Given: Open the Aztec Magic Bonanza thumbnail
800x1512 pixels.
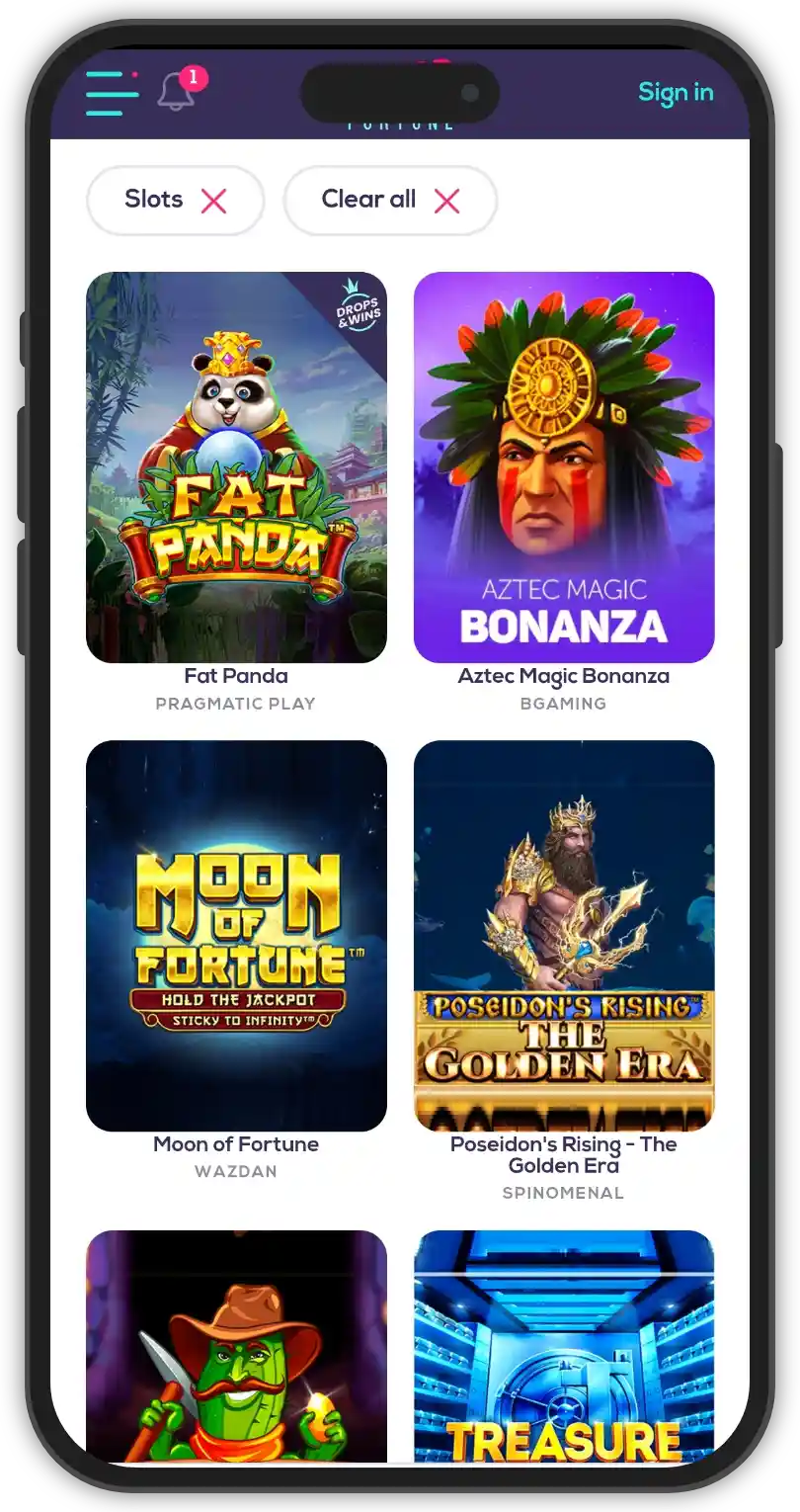Looking at the screenshot, I should pos(564,466).
